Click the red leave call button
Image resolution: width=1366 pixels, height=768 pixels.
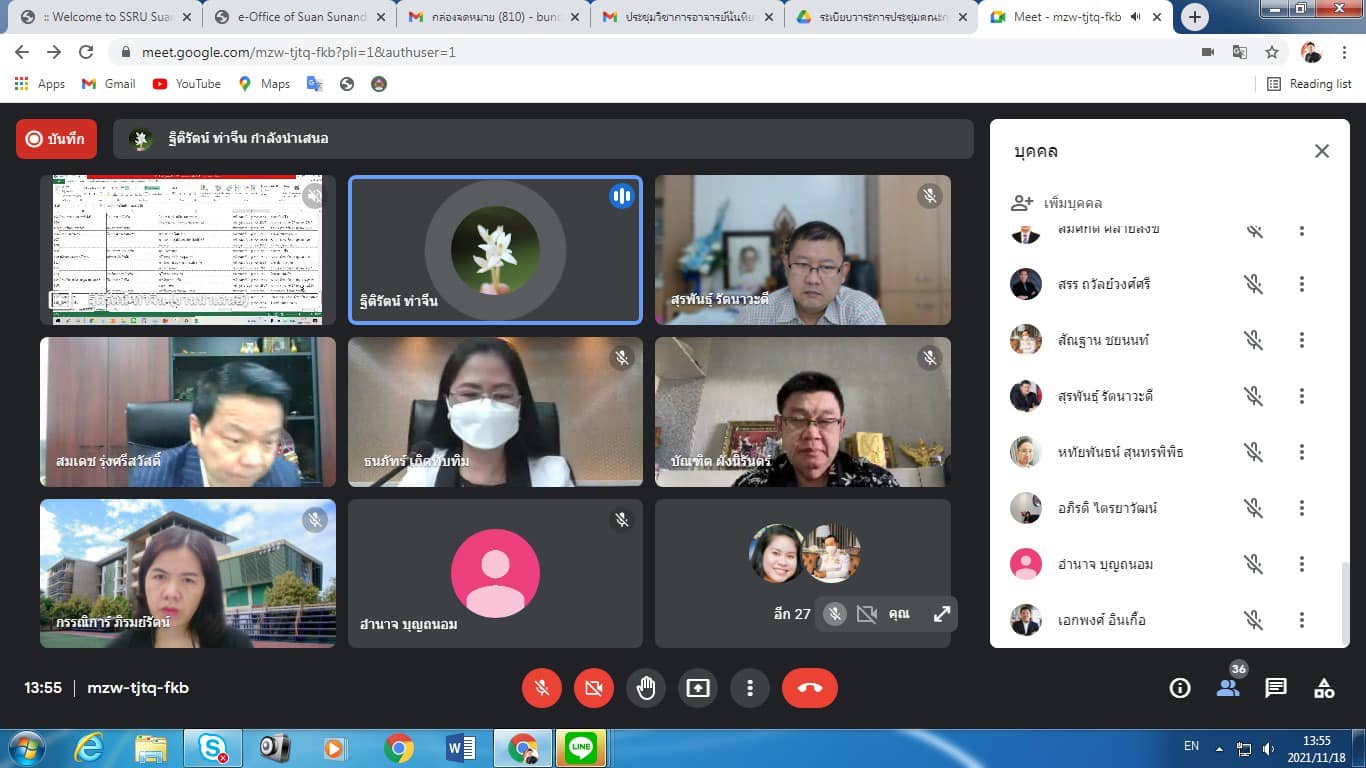[809, 688]
